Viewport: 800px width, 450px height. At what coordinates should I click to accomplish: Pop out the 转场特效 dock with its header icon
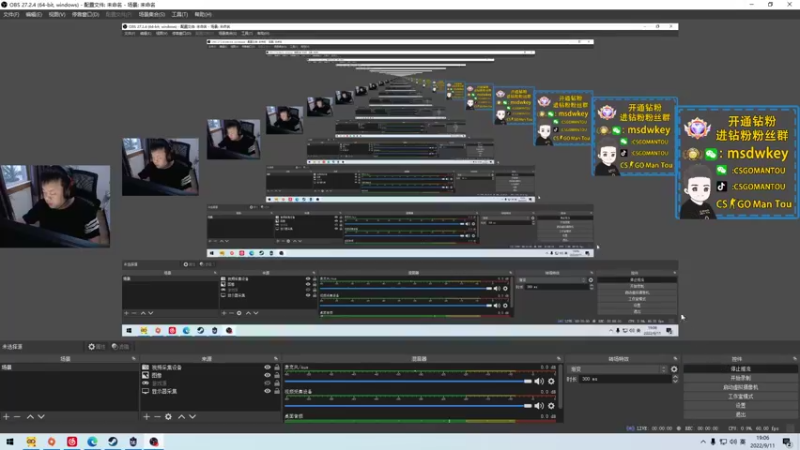coord(676,359)
